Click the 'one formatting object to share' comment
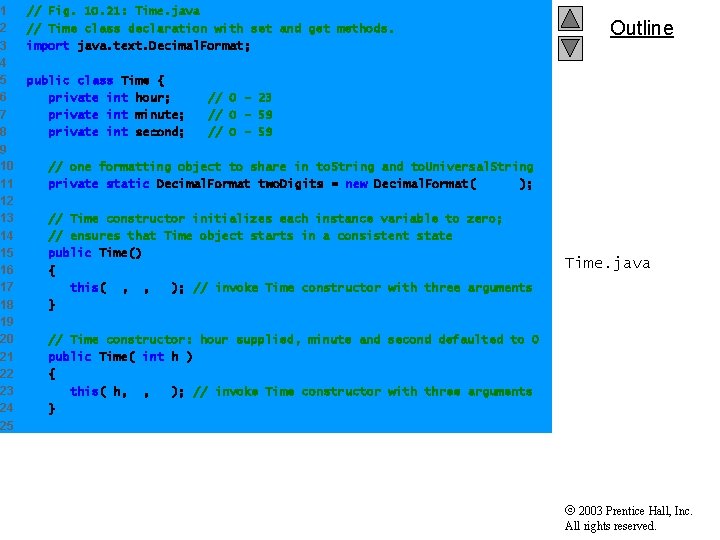This screenshot has width=720, height=540. point(291,166)
